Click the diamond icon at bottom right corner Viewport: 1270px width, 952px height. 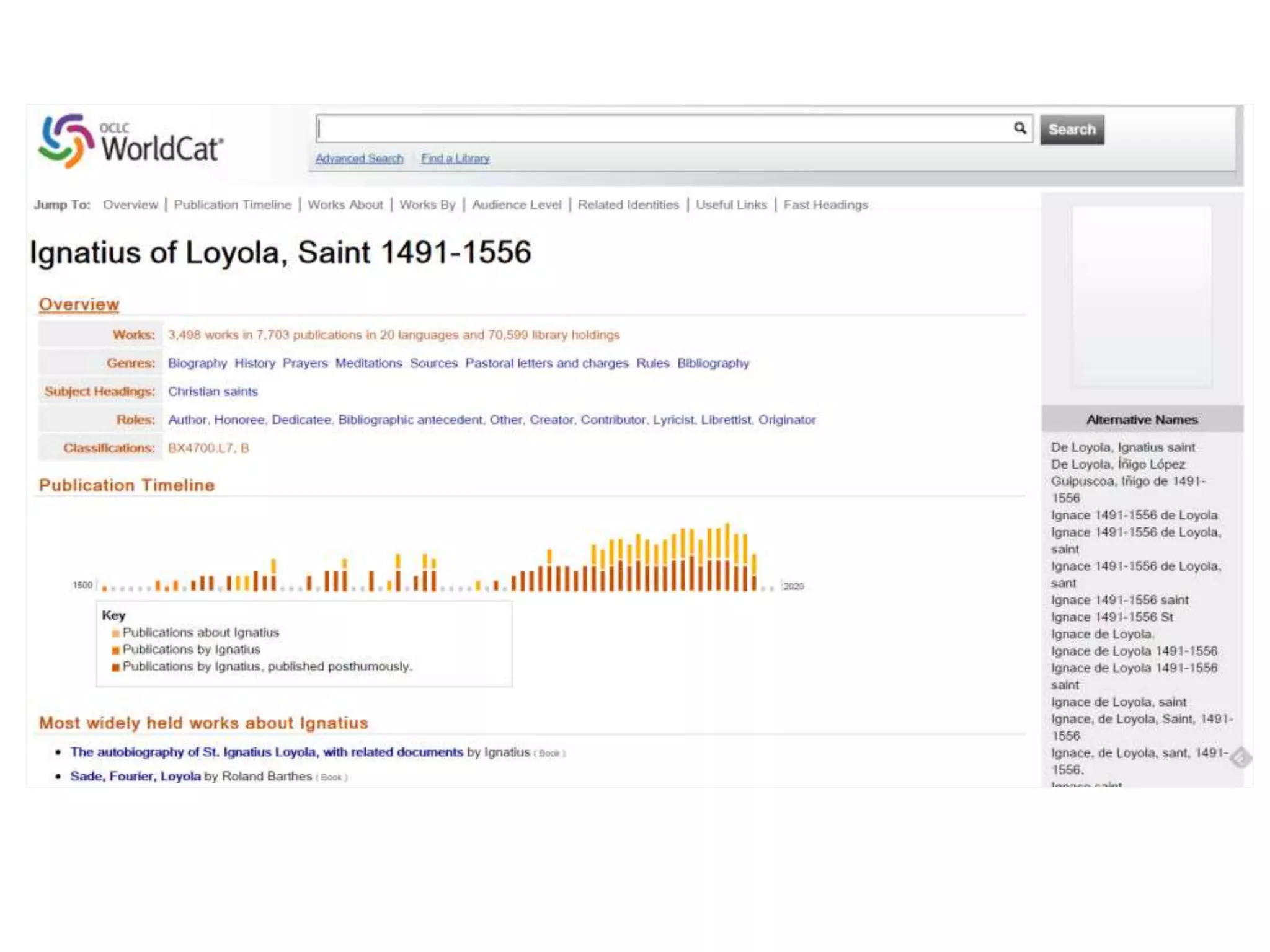click(x=1241, y=757)
